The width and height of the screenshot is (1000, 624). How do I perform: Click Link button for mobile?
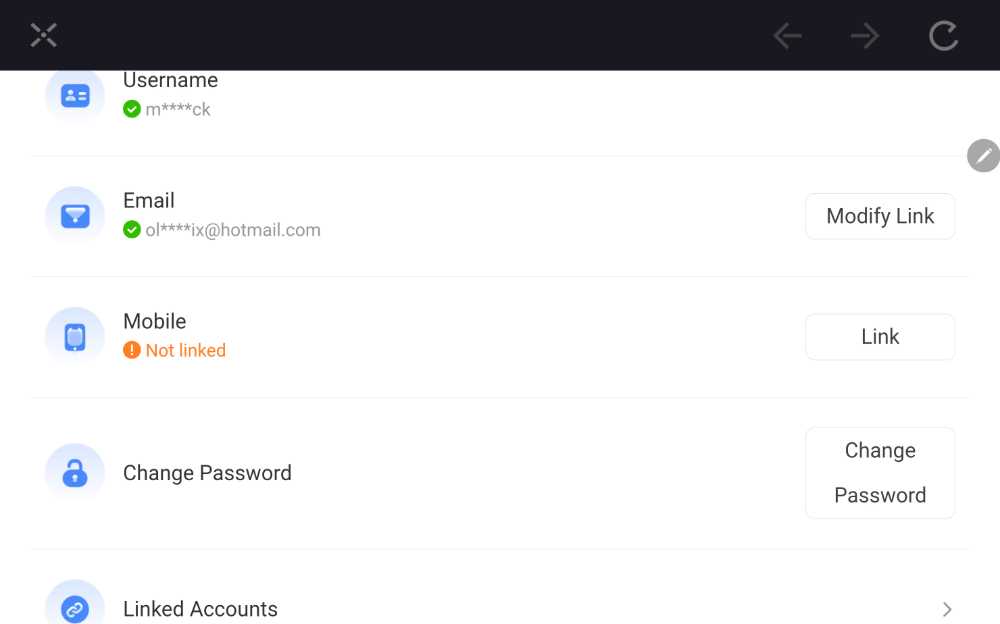880,337
